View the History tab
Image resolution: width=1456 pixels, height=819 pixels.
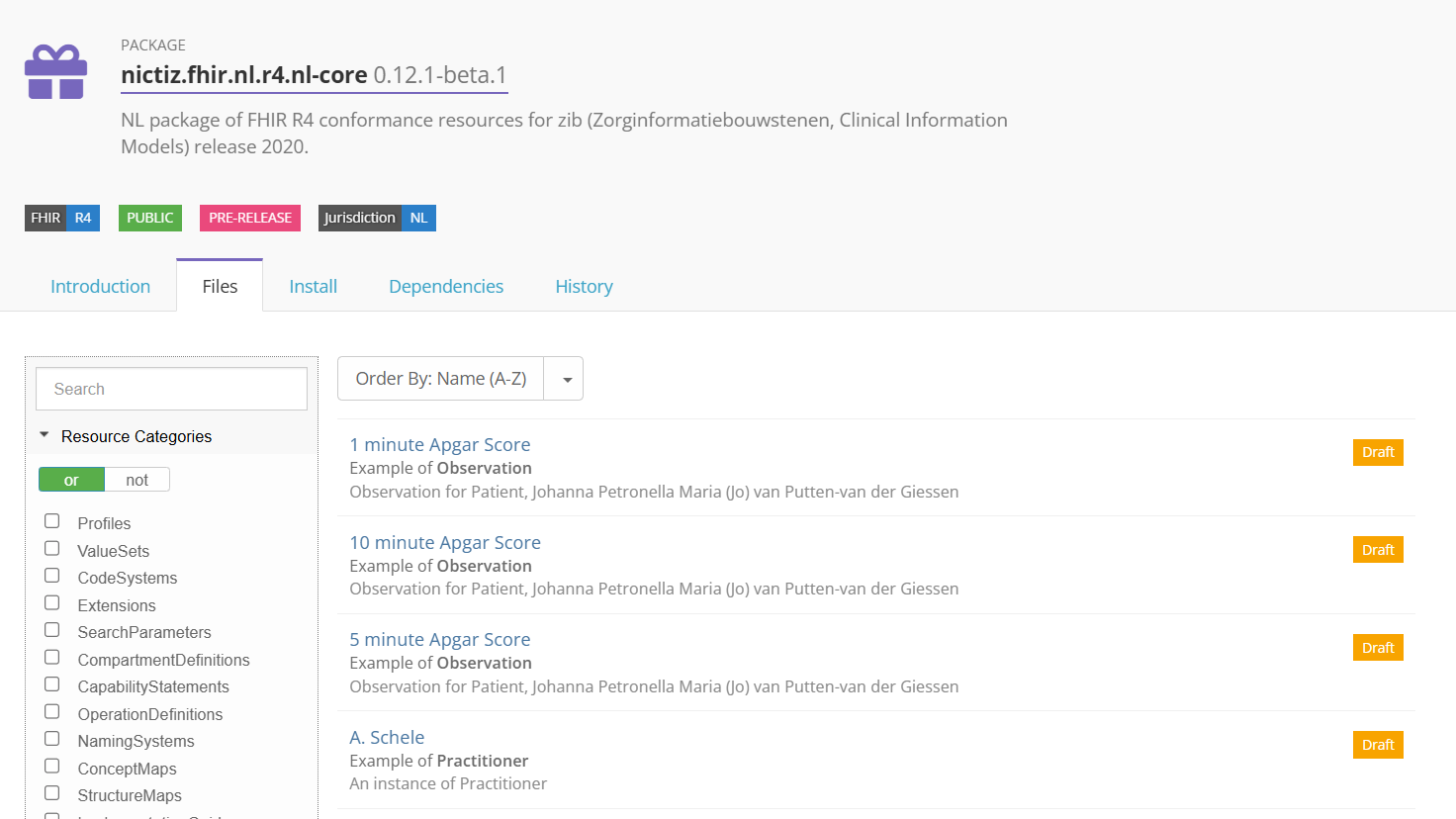(584, 286)
